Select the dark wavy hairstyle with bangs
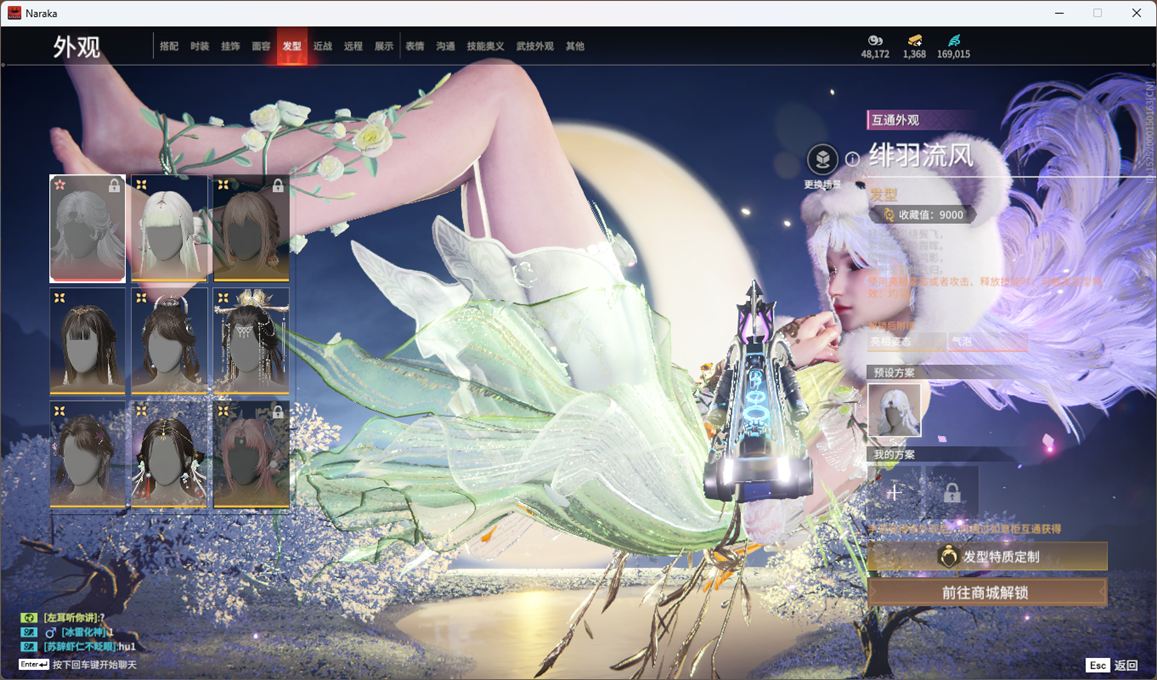 (x=87, y=341)
